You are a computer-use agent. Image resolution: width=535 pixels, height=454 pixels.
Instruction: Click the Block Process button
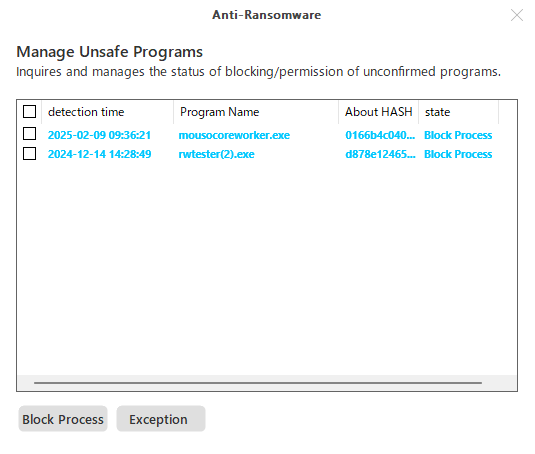(x=63, y=419)
